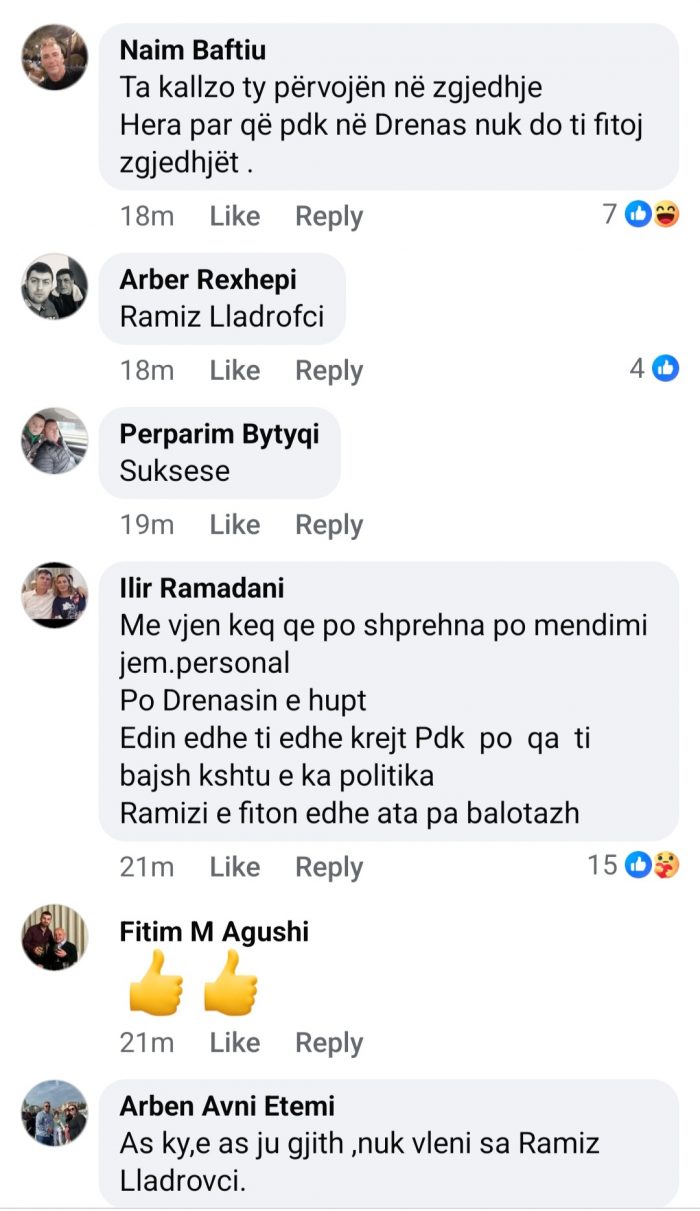This screenshot has height=1211, width=700.
Task: View the 4 likes on Arber Rexhepi's comment
Action: point(654,368)
